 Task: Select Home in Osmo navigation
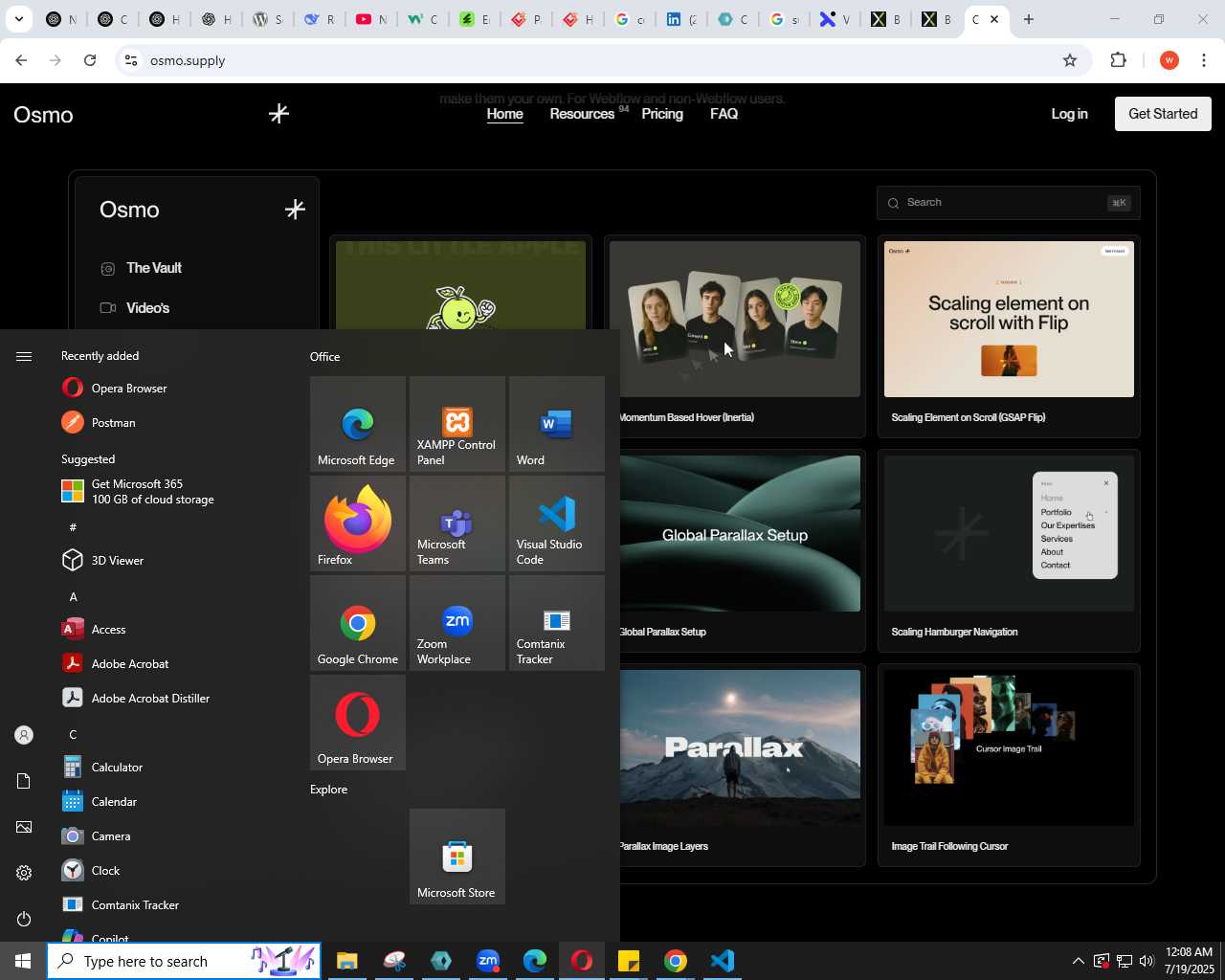click(x=504, y=114)
